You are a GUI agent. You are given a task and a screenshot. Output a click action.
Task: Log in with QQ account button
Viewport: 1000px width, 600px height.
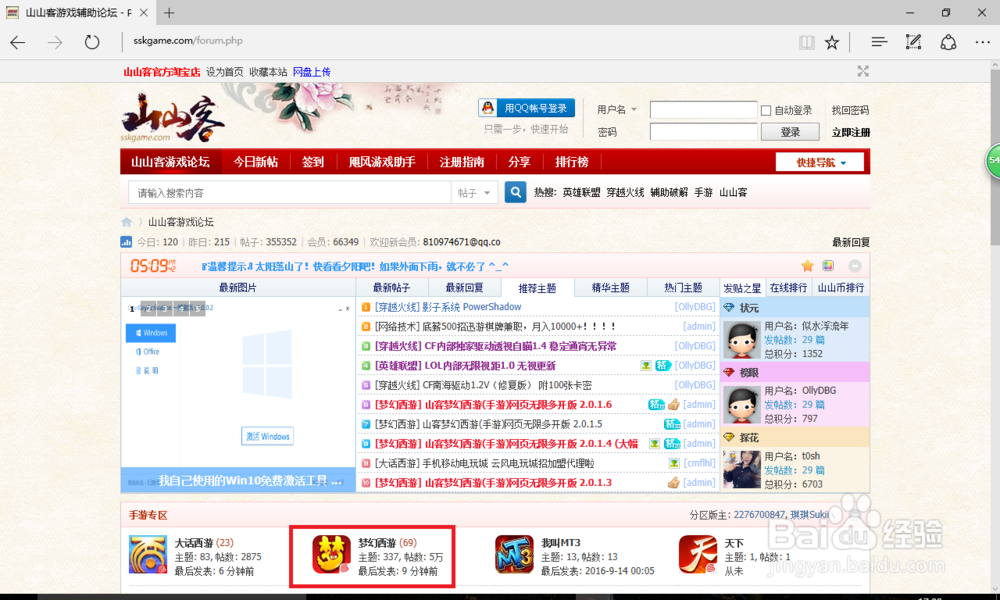pos(527,108)
